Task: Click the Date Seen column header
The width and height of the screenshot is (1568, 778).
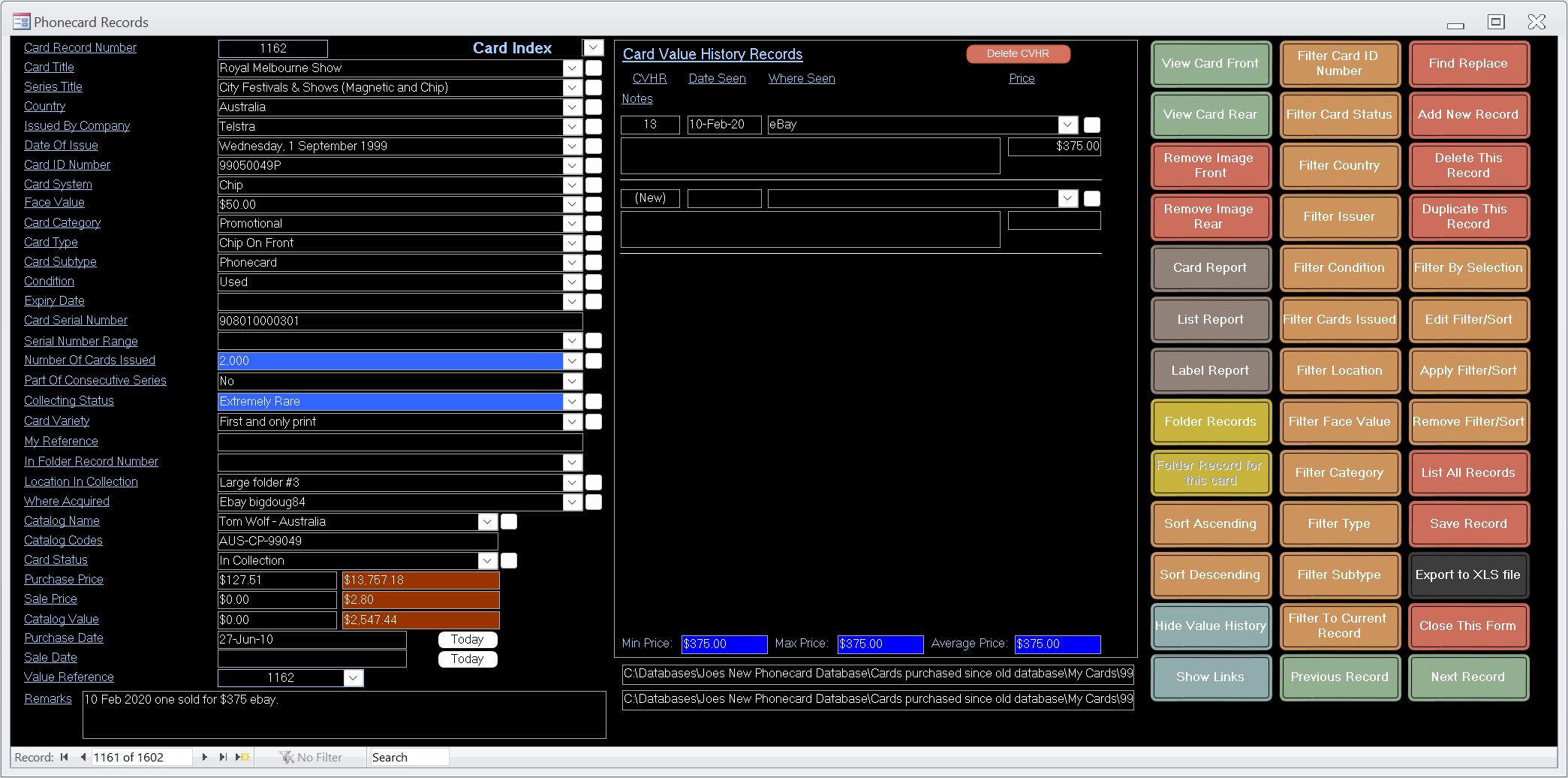Action: (717, 78)
